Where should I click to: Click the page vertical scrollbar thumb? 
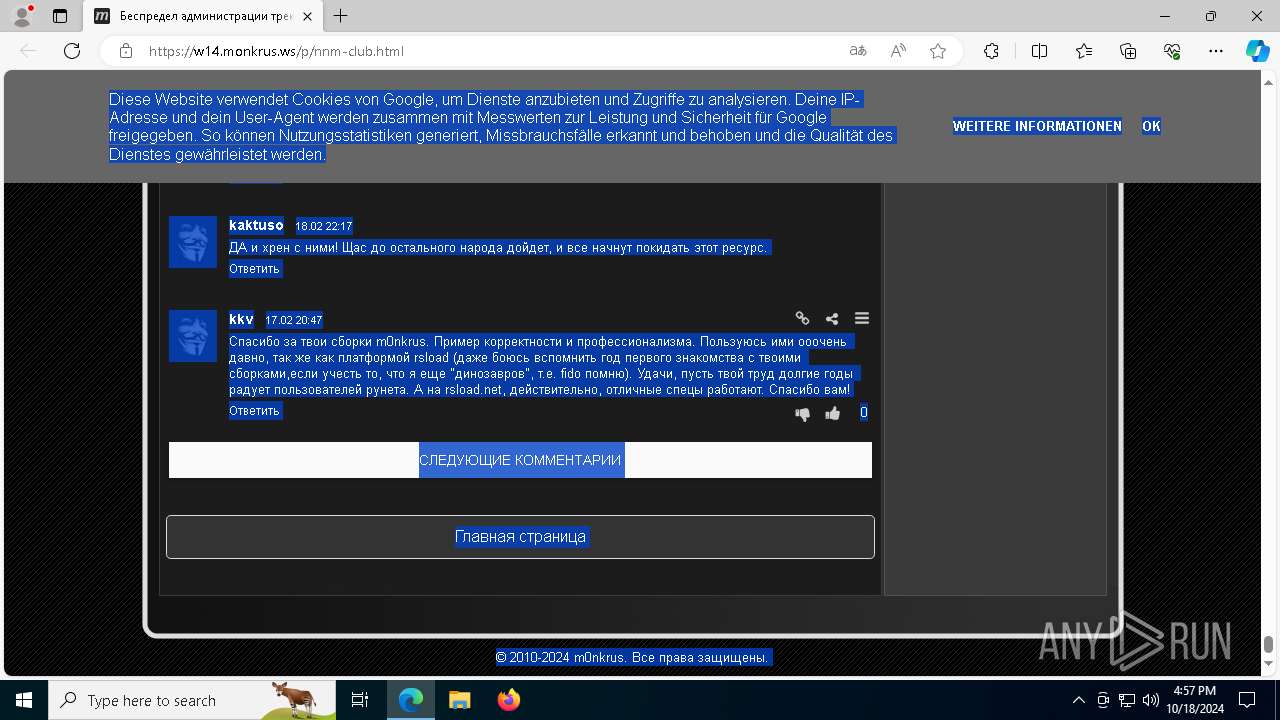coord(1269,645)
